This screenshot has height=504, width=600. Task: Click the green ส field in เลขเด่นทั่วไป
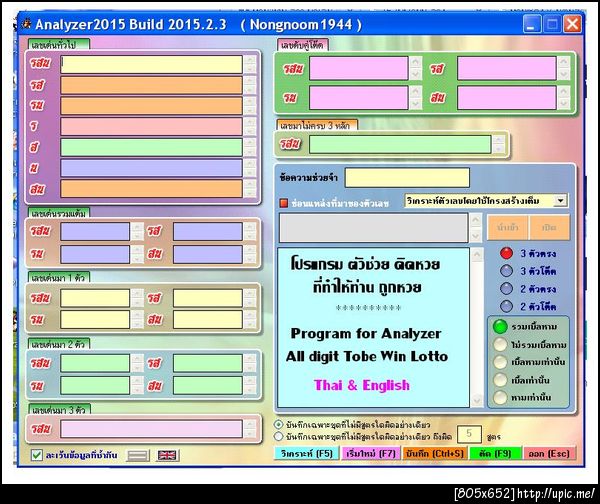152,147
